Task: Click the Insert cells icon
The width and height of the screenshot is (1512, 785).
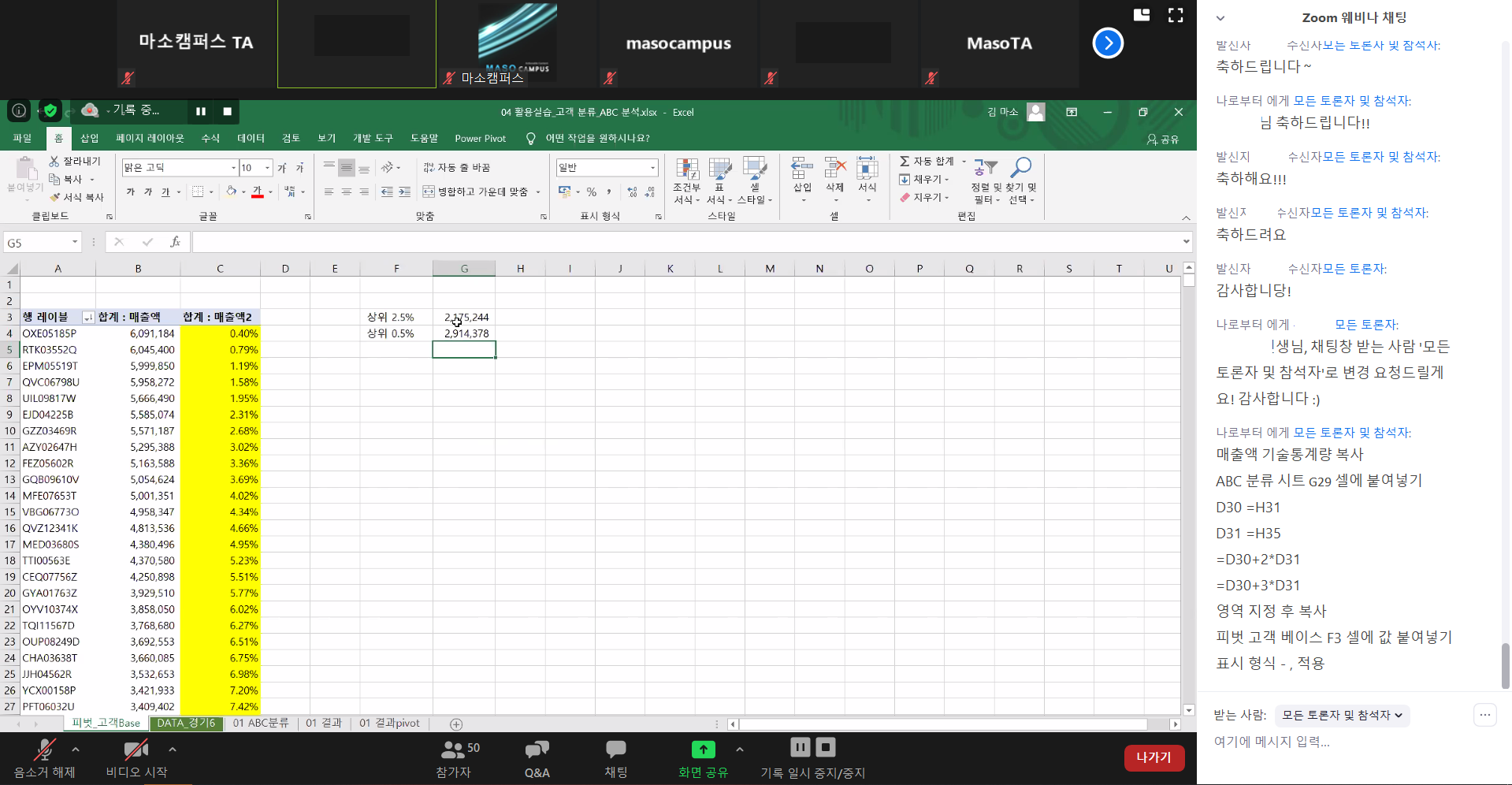Action: 802,171
